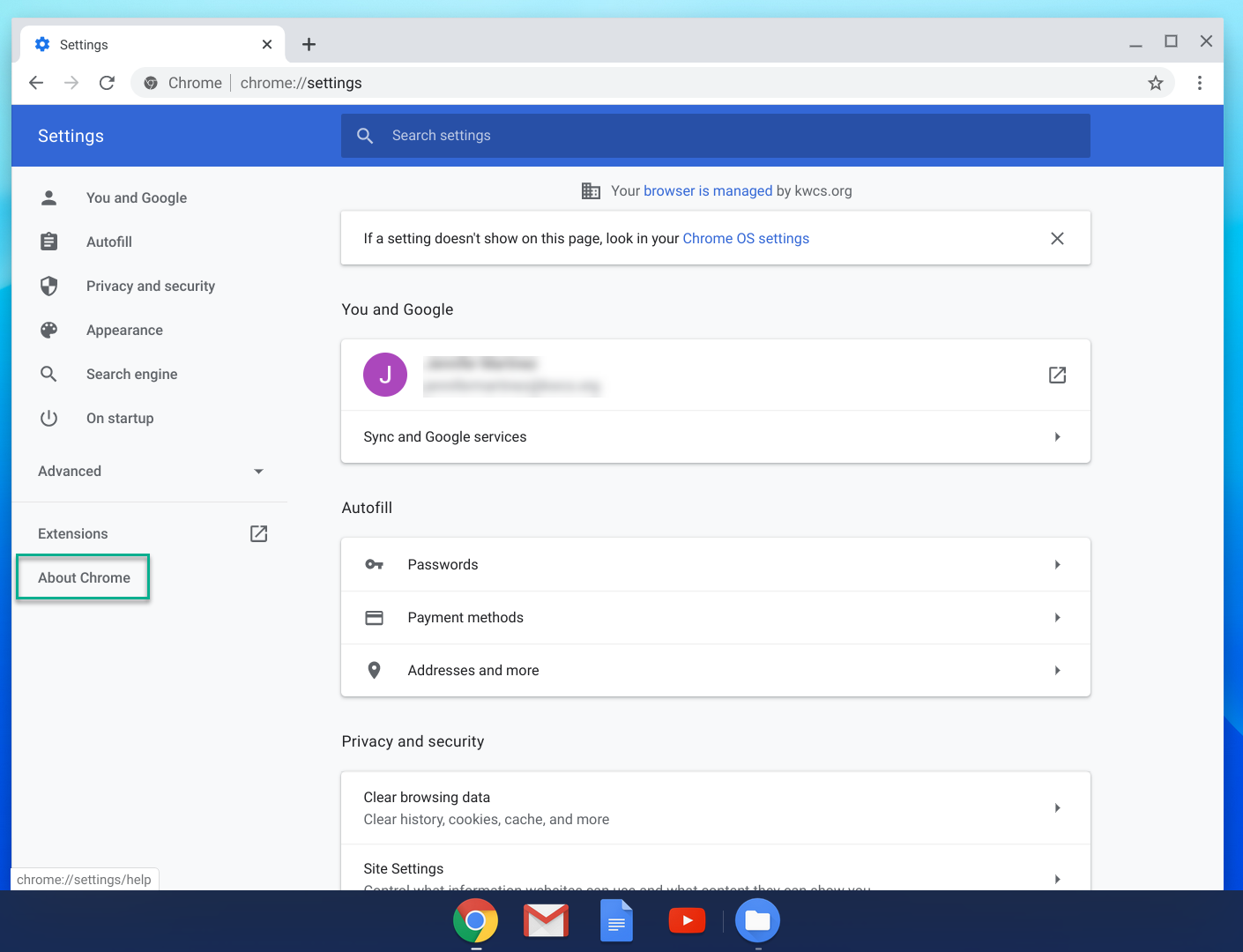The height and width of the screenshot is (952, 1243).
Task: Open the Chrome three-dot menu
Action: pos(1199,83)
